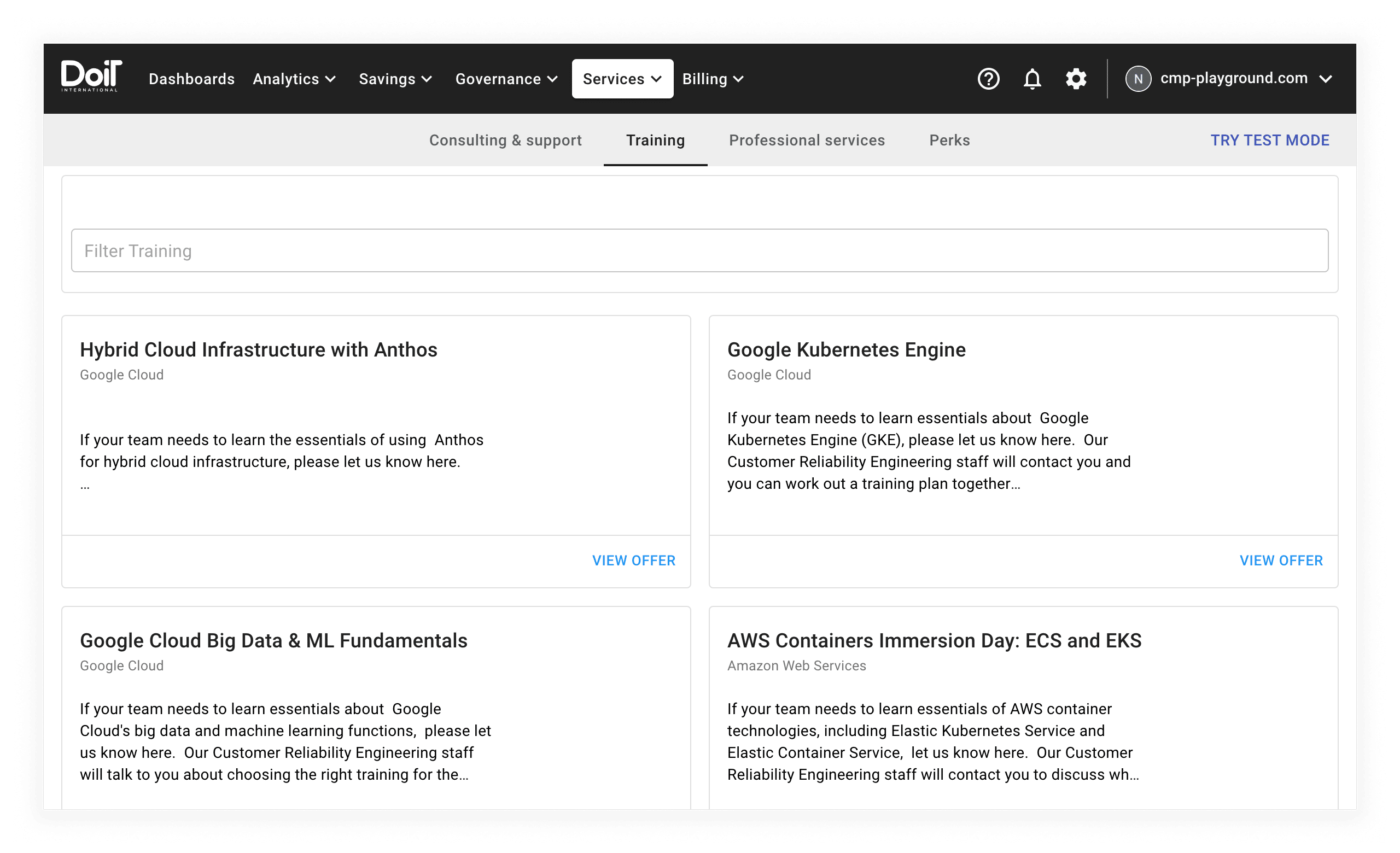Click the DoiT International logo

[x=91, y=76]
